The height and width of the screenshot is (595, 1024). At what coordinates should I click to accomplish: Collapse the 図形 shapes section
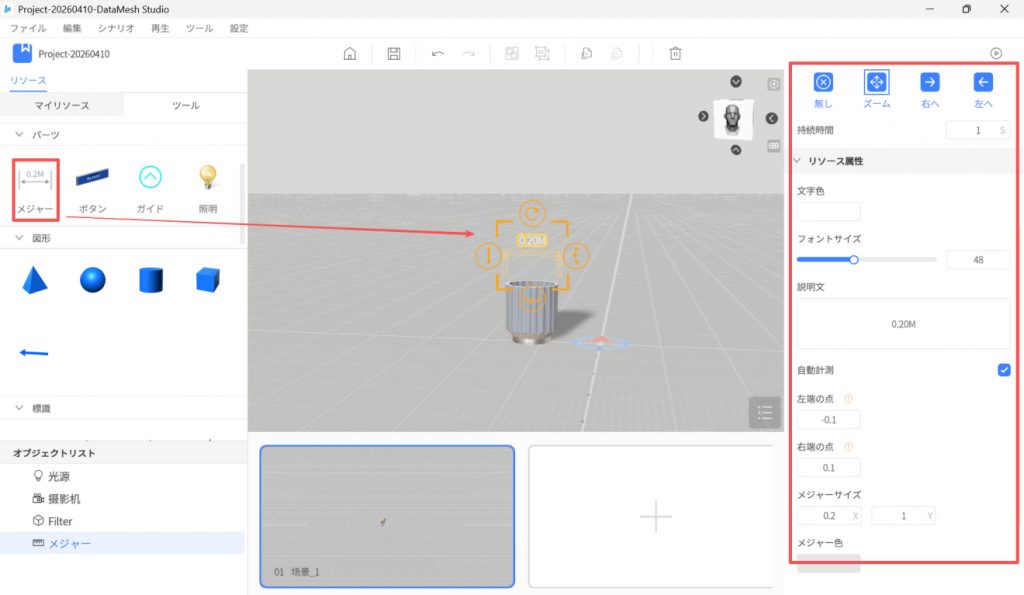(x=20, y=238)
